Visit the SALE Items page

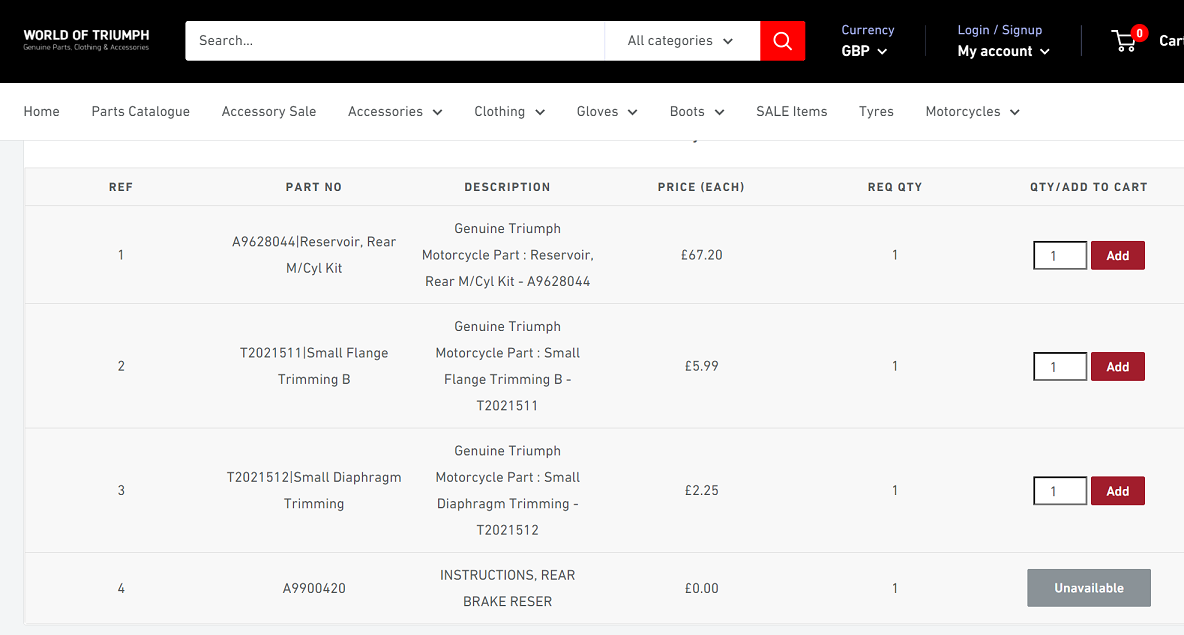[791, 112]
